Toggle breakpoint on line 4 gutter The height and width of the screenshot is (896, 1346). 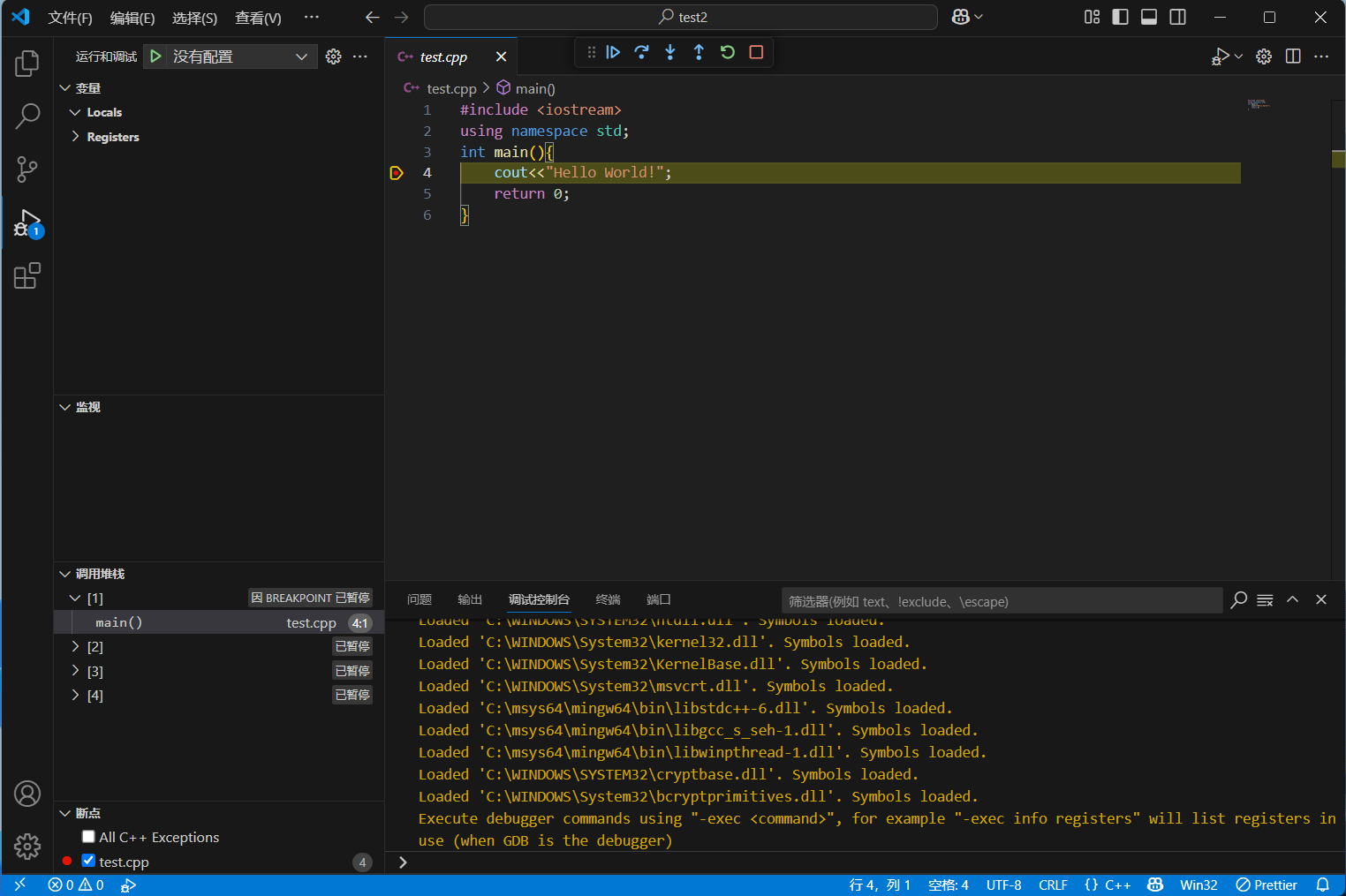pyautogui.click(x=397, y=173)
